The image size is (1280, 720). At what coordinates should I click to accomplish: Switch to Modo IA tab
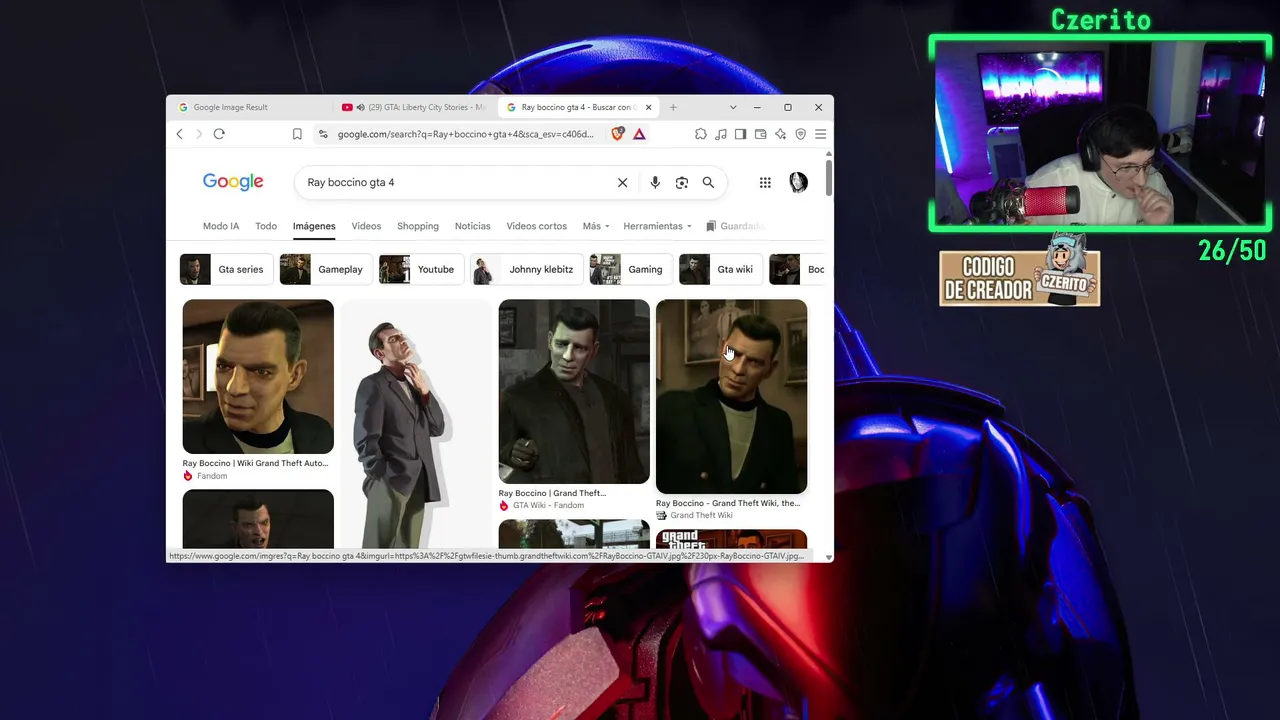coord(221,226)
